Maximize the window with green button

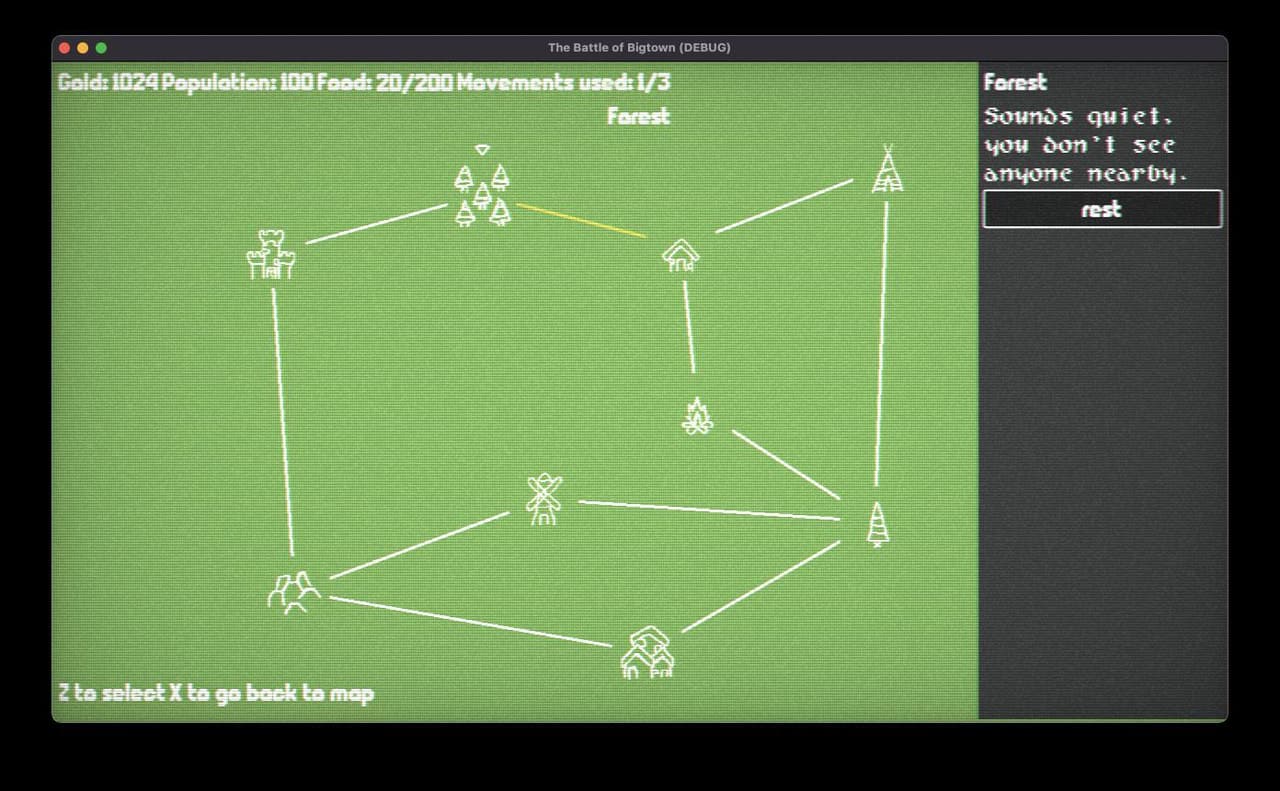[101, 47]
